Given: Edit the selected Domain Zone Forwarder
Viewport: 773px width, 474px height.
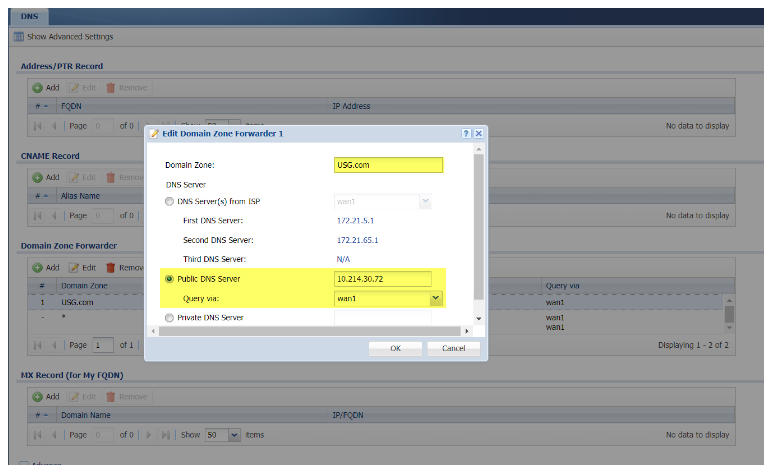Looking at the screenshot, I should coord(83,267).
